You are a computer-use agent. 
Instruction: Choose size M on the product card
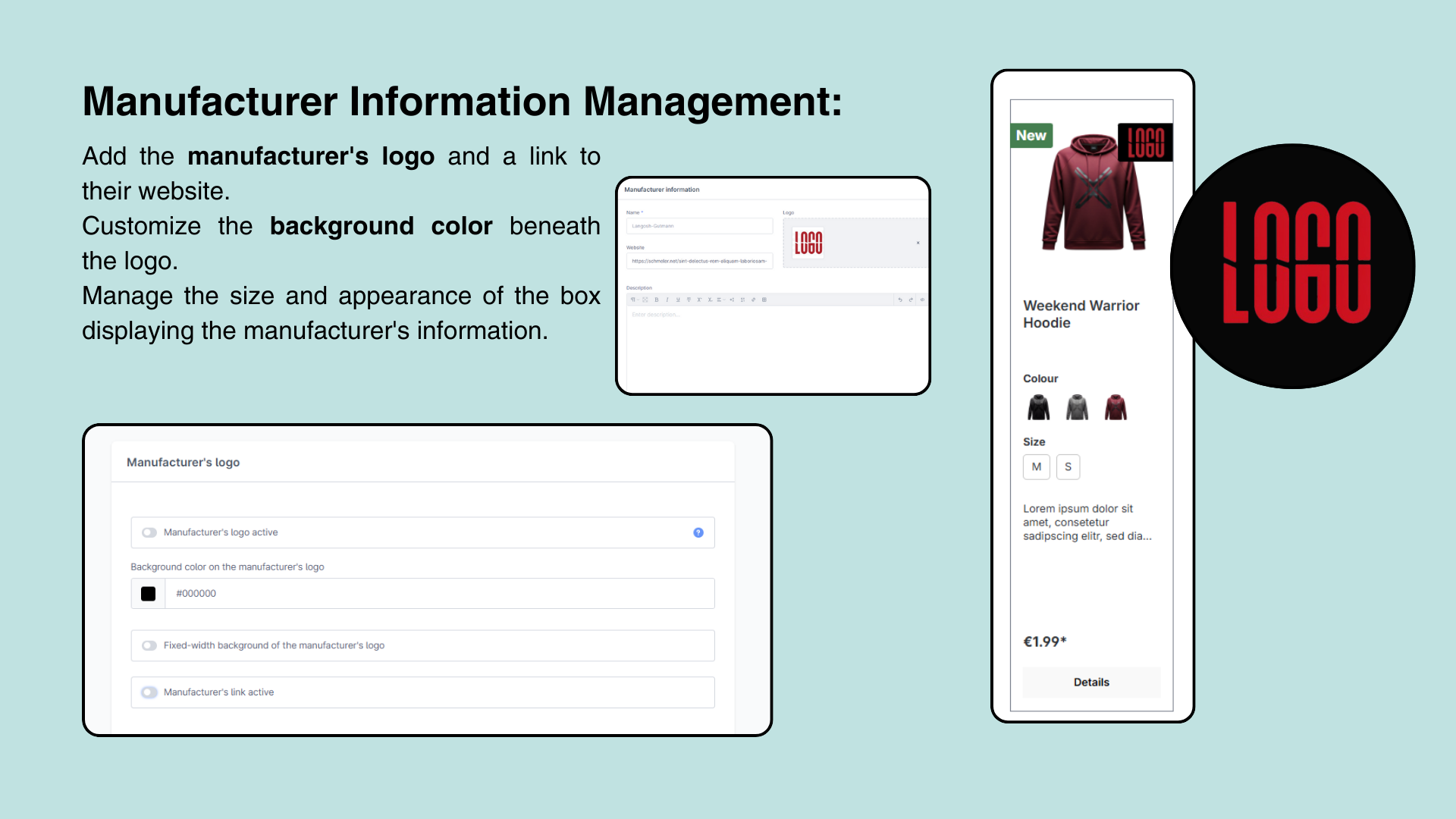[1037, 466]
